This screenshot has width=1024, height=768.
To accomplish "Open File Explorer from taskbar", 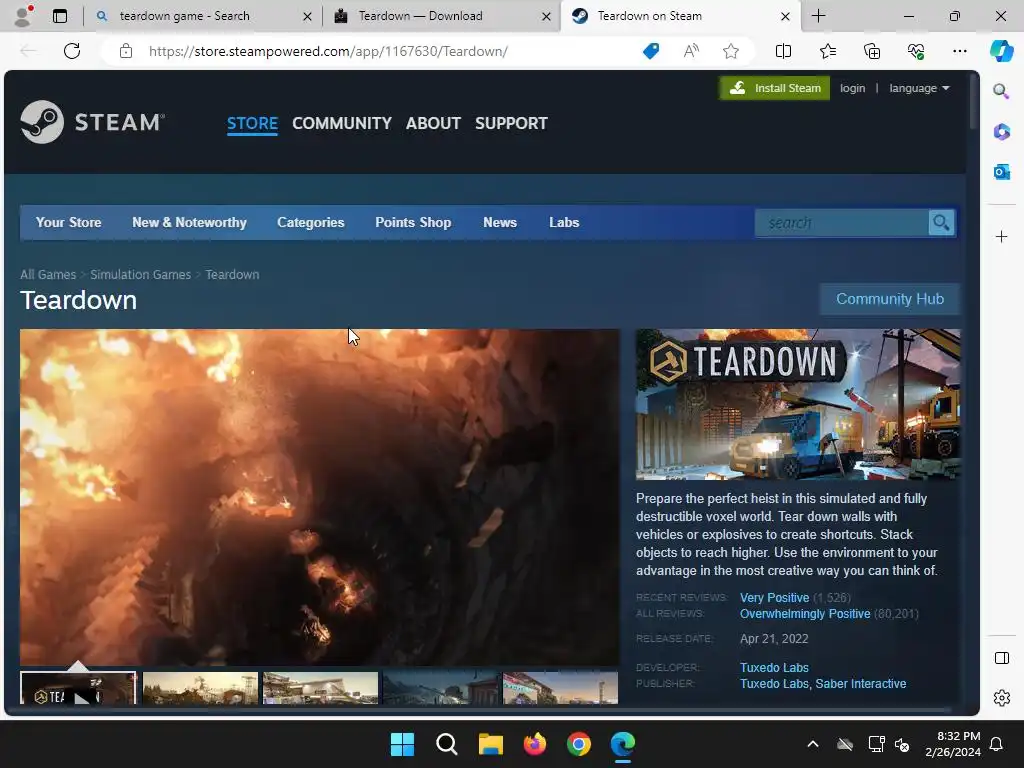I will tap(490, 744).
